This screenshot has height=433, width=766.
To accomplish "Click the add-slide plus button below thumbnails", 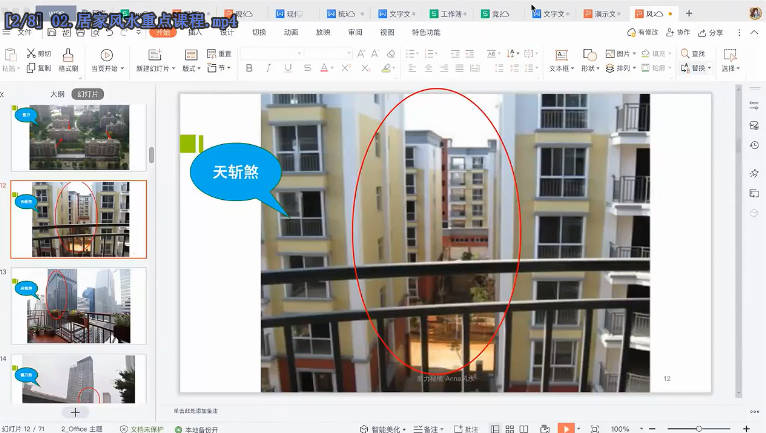I will tap(74, 411).
